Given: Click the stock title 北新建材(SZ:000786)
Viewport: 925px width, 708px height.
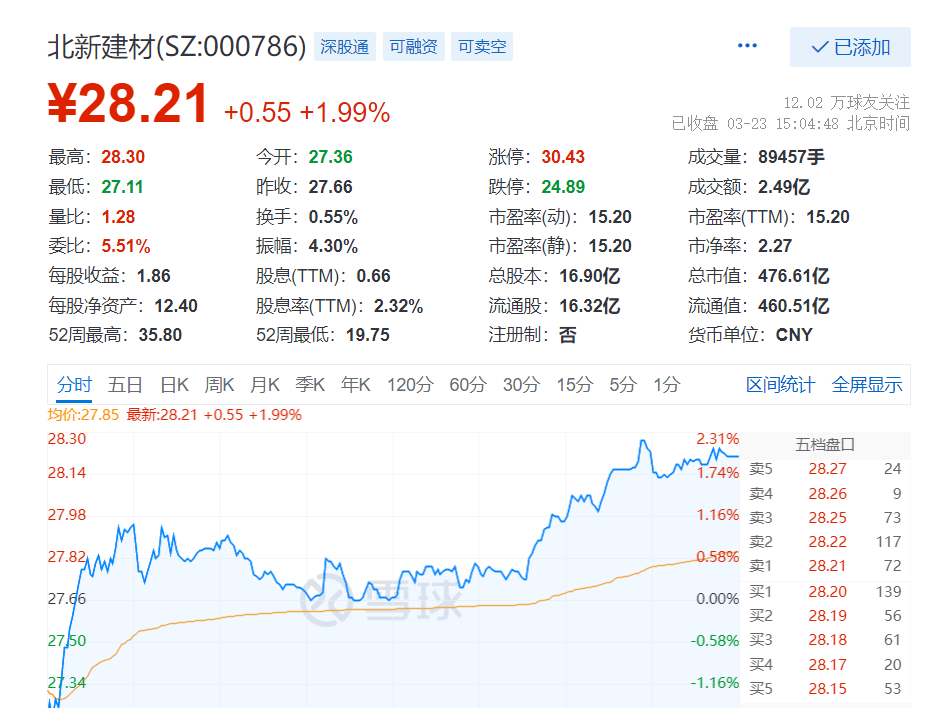Looking at the screenshot, I should 177,47.
